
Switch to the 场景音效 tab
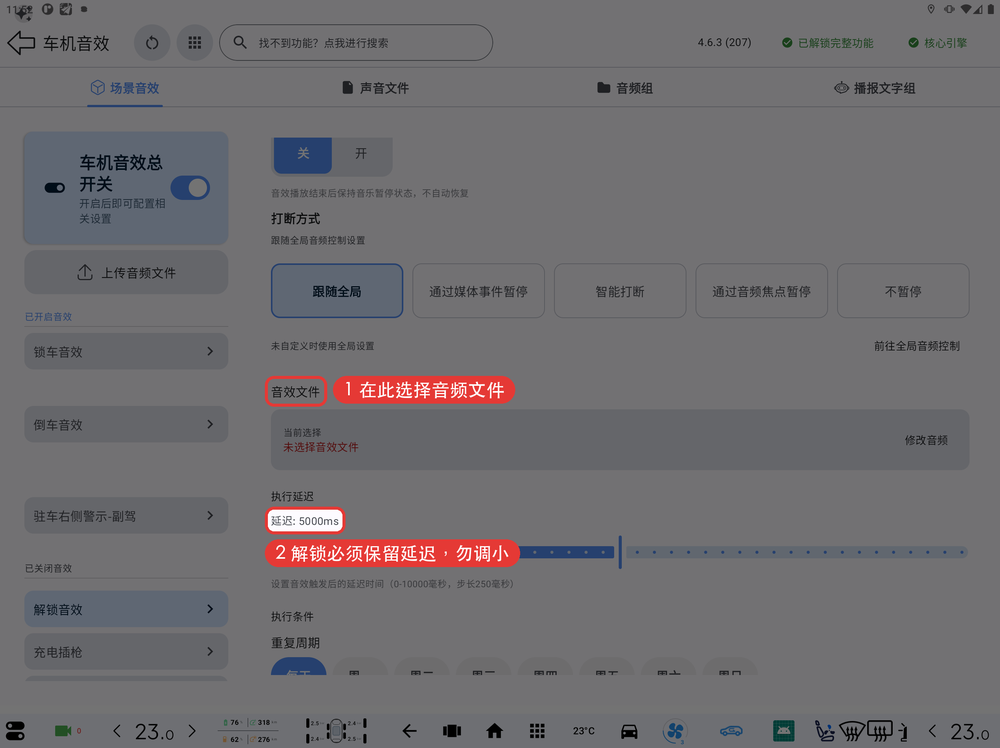coord(125,88)
